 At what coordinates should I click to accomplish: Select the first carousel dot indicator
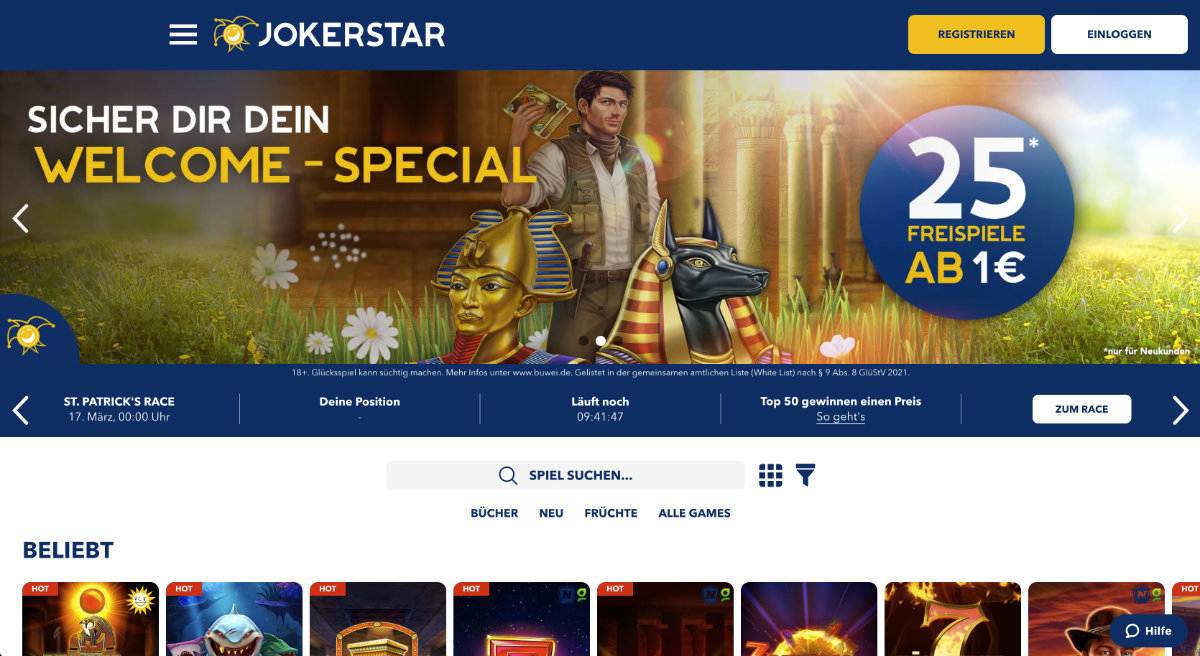[583, 341]
